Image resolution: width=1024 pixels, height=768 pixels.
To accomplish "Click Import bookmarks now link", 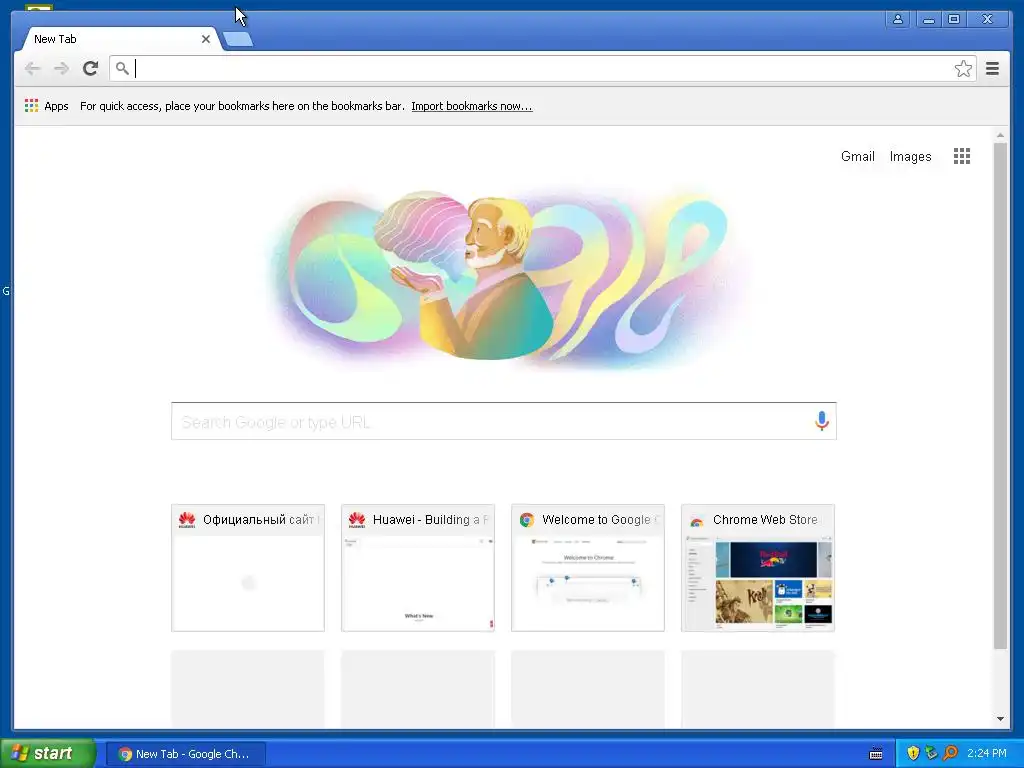I will point(472,106).
